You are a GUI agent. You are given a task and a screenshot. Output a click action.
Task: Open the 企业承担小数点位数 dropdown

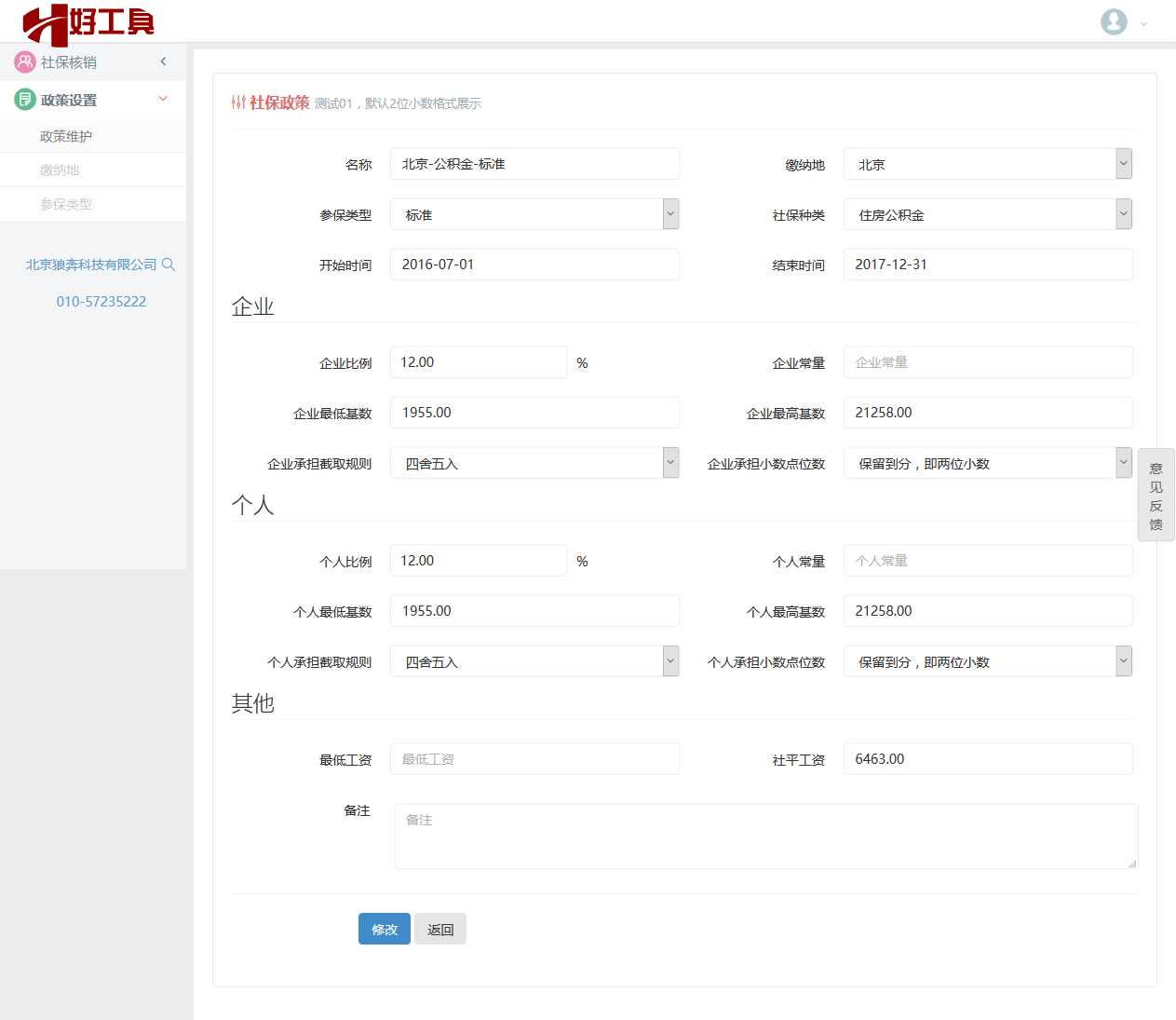pos(988,463)
